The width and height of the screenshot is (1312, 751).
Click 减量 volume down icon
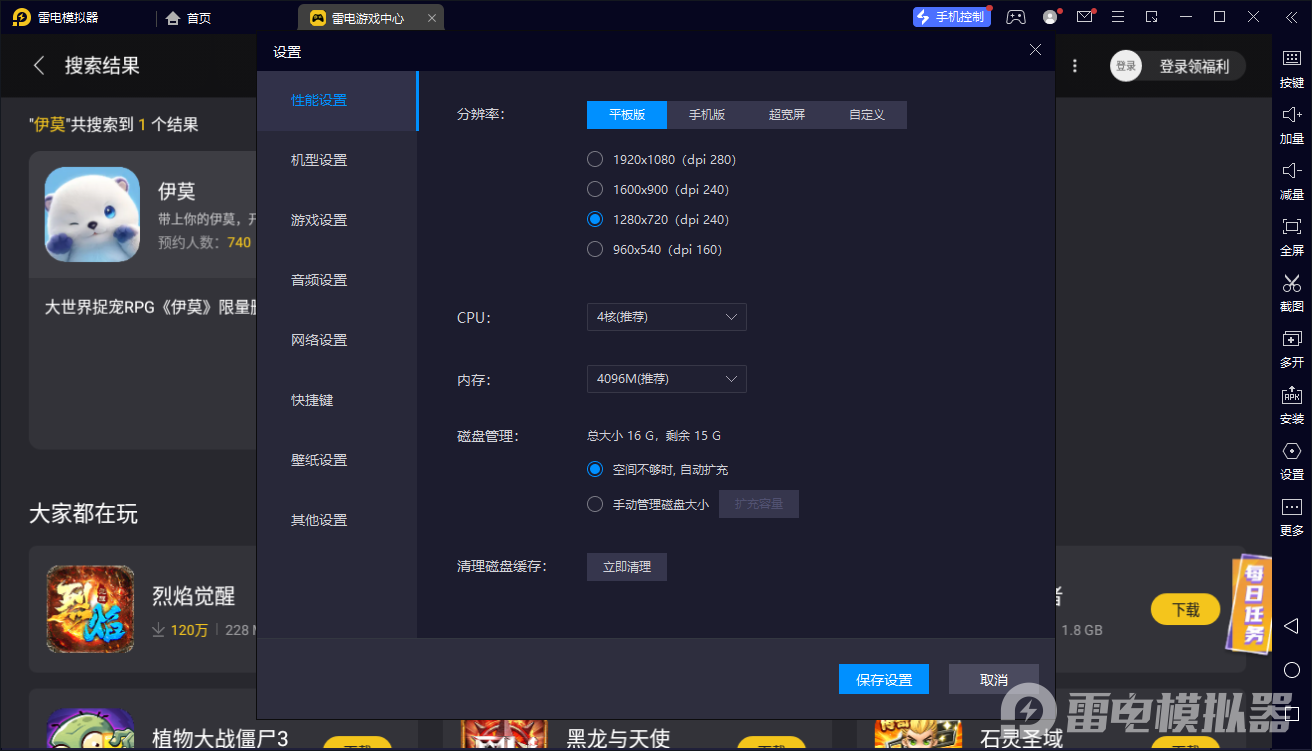[1292, 181]
